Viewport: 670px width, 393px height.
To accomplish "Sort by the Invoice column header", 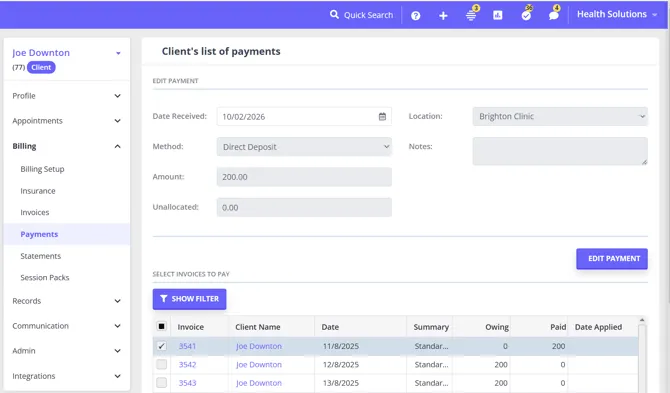I will click(x=191, y=327).
